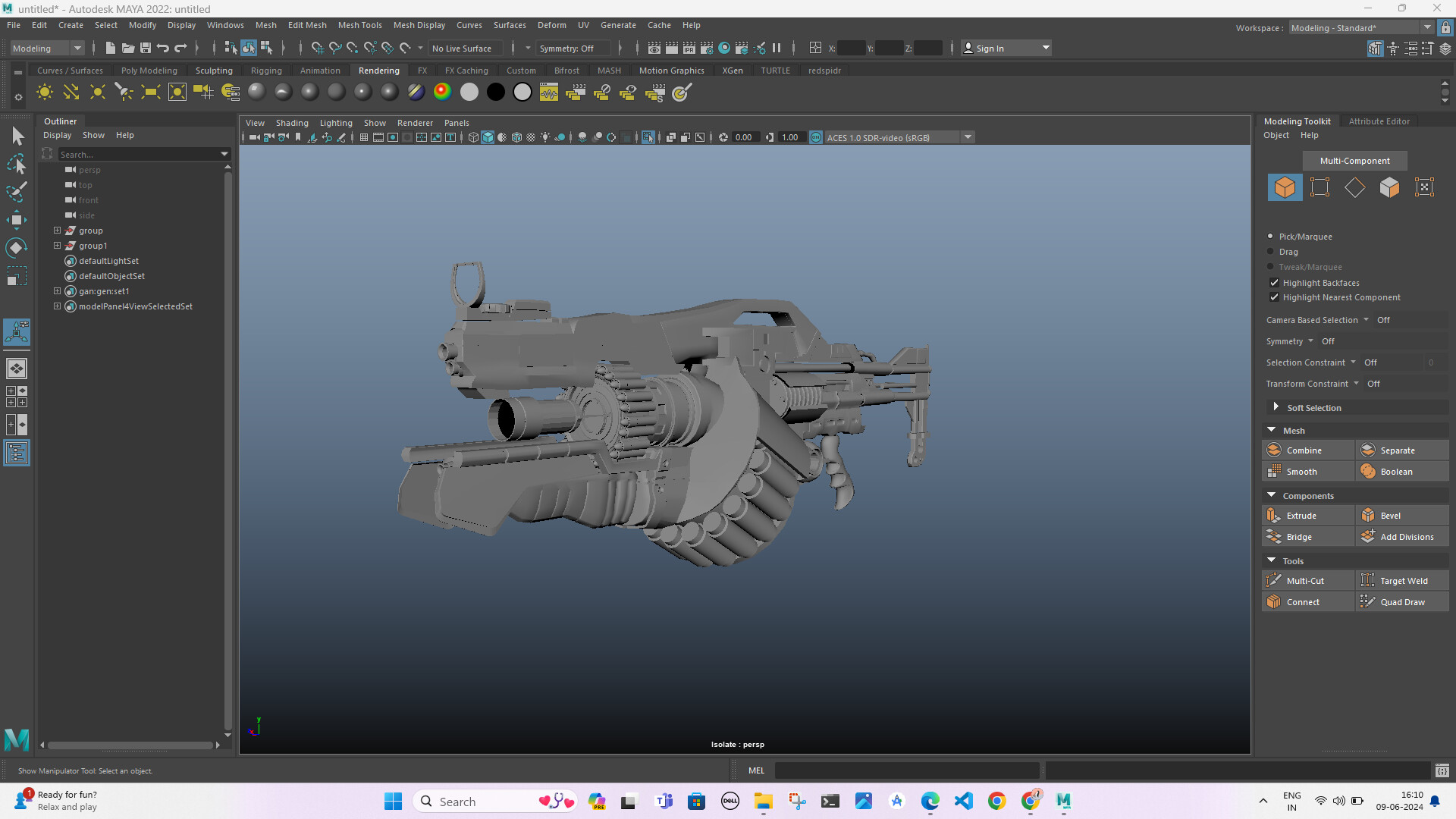Enable wireframe display in the viewport
The width and height of the screenshot is (1456, 819).
472,137
